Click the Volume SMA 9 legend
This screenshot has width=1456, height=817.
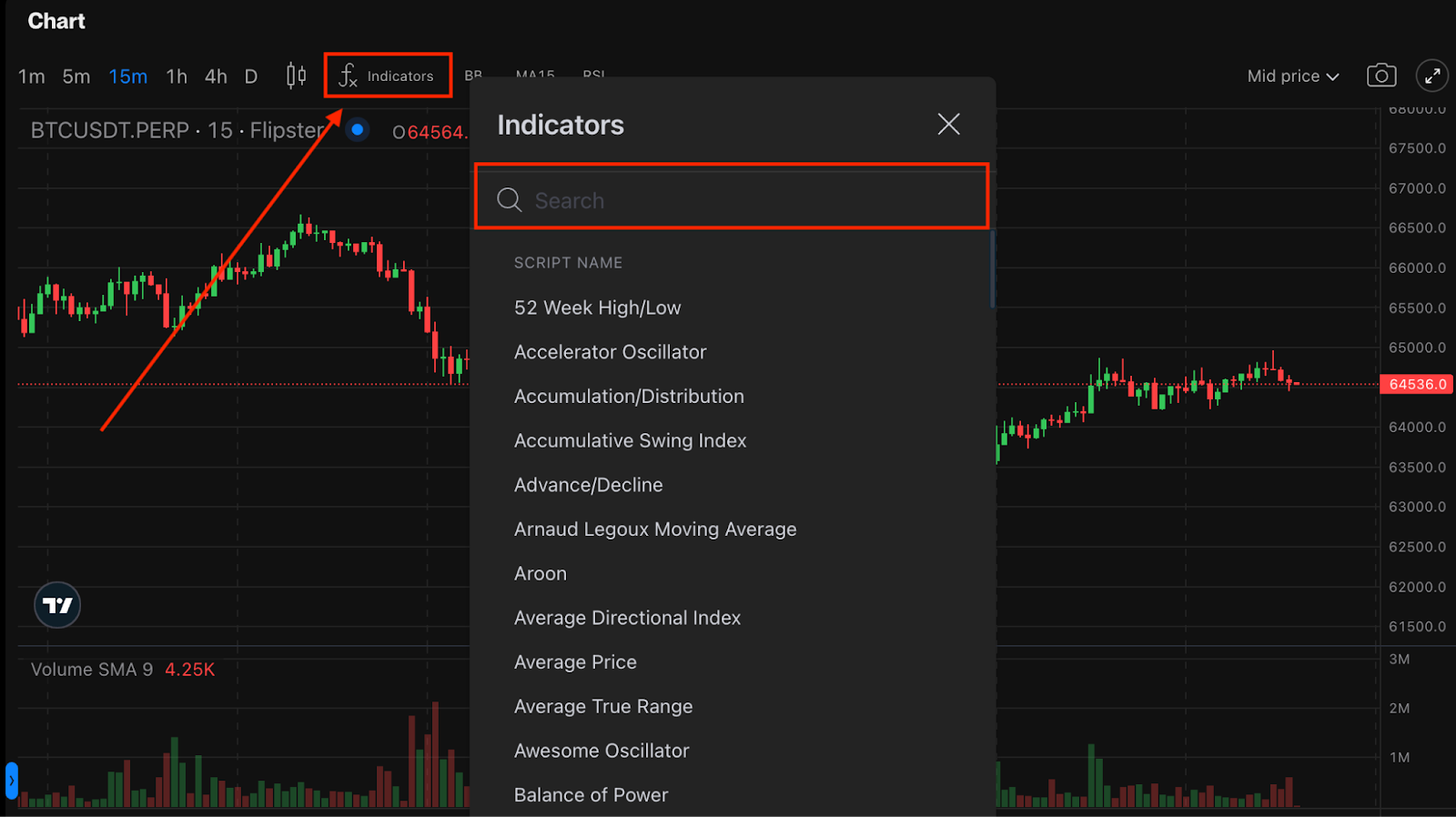[92, 670]
